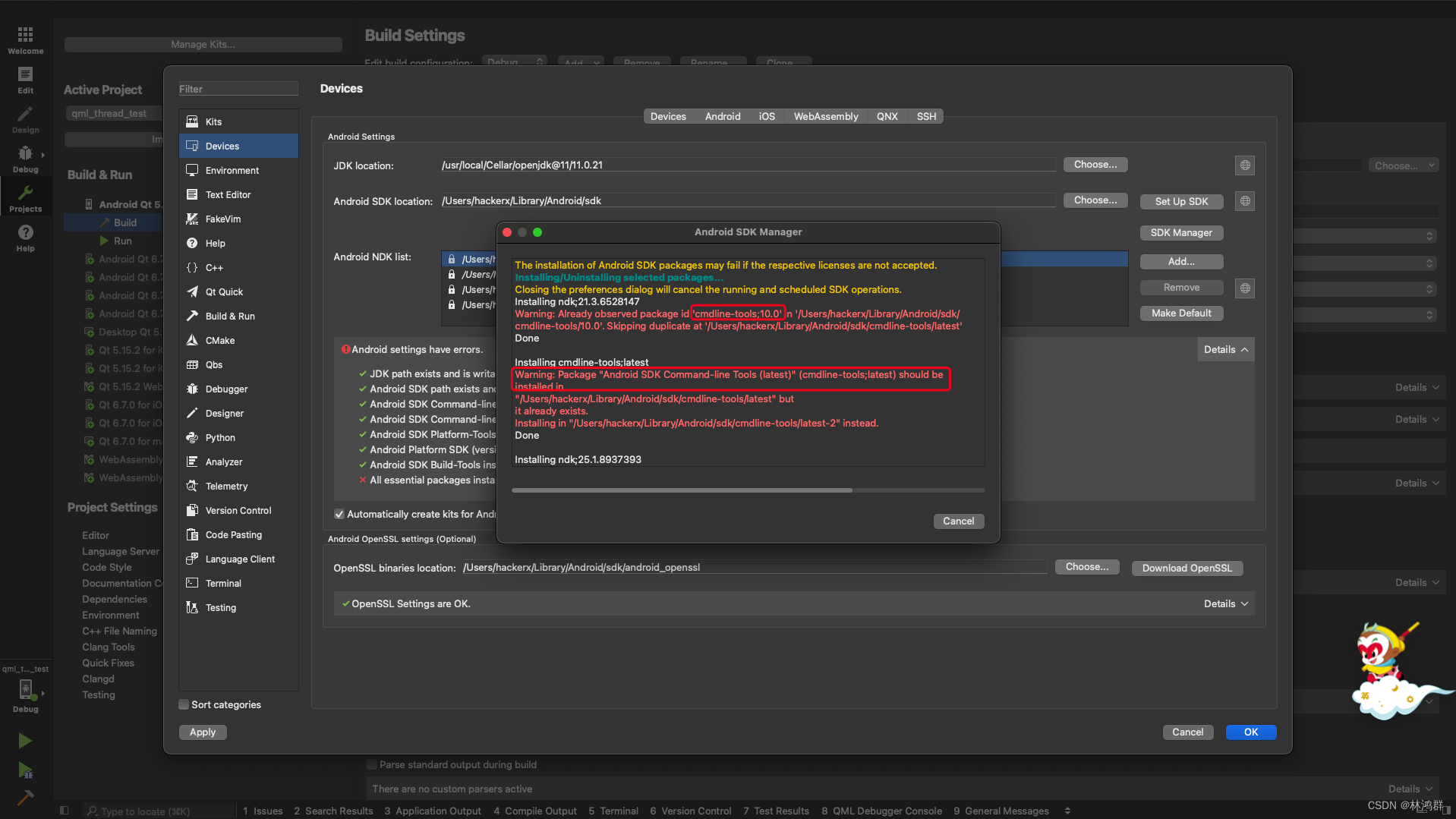1456x819 pixels.
Task: Open Telemetry preferences category
Action: (238, 486)
